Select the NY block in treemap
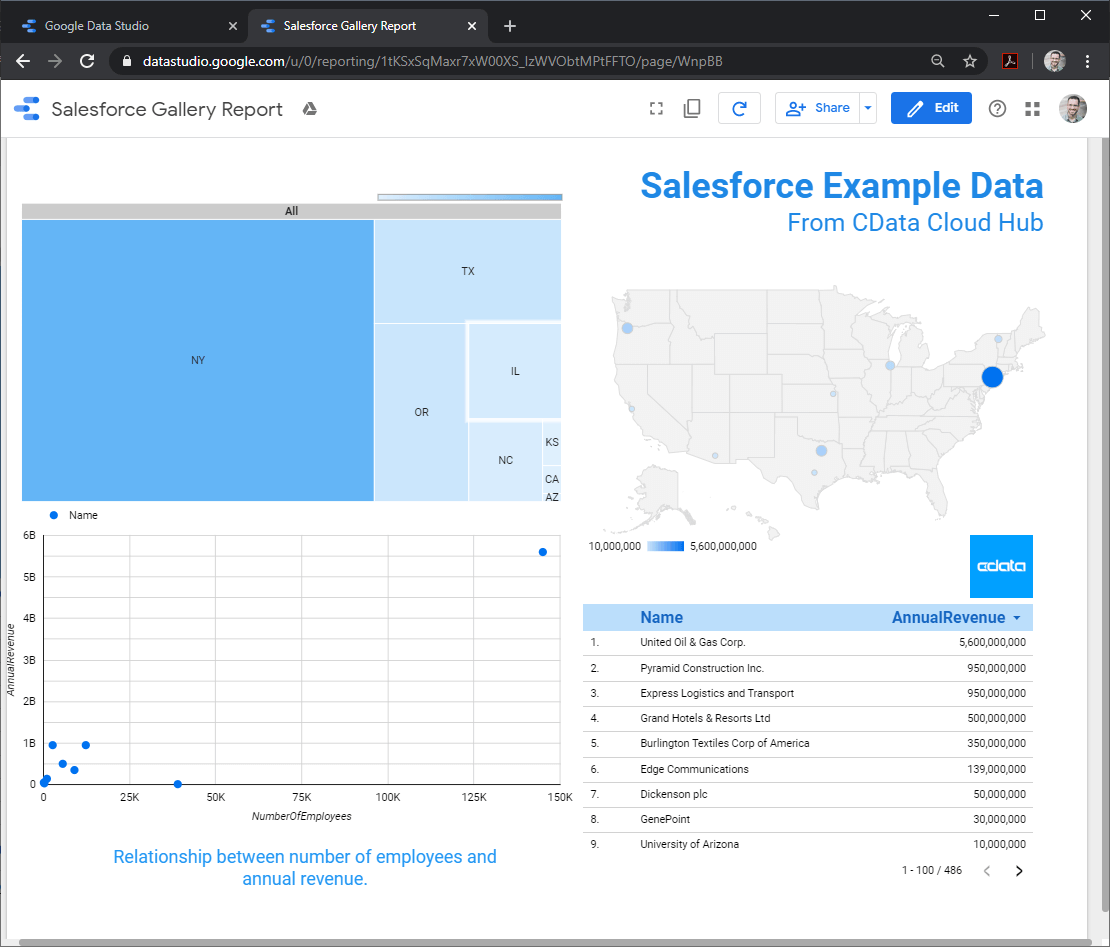This screenshot has width=1110, height=947. (x=198, y=360)
